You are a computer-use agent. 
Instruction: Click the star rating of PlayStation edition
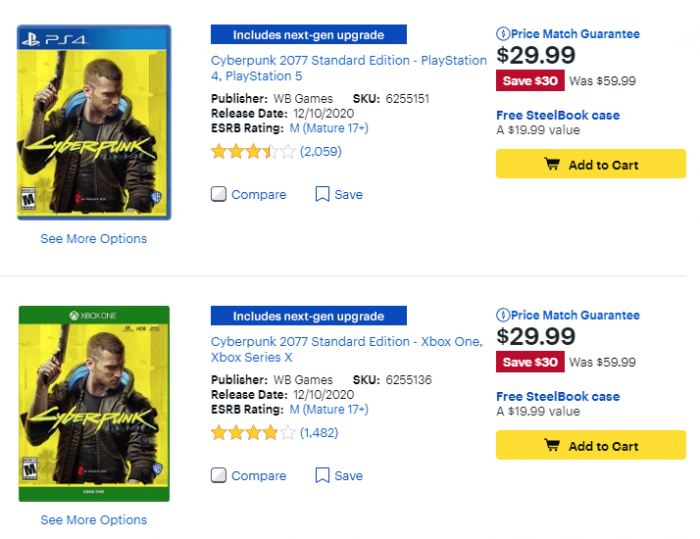253,152
